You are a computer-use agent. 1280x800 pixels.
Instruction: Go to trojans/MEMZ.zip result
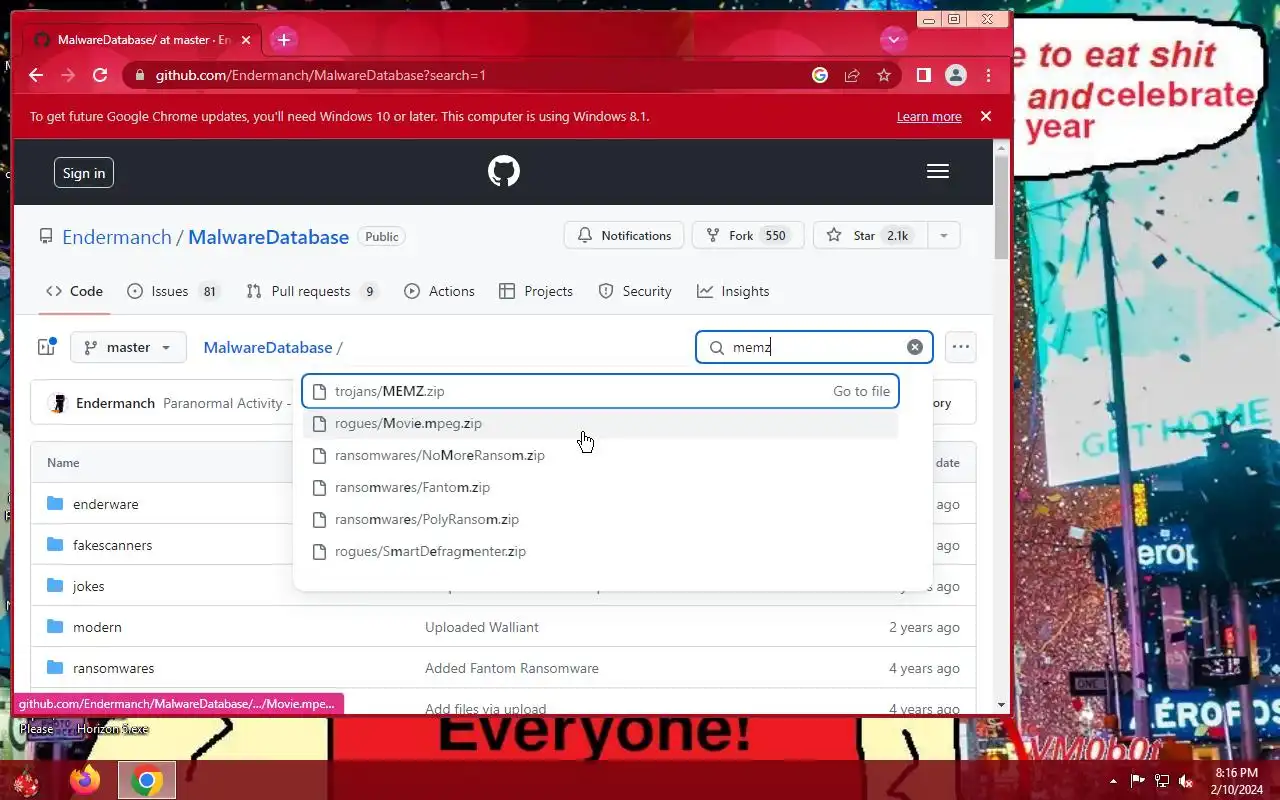pyautogui.click(x=601, y=391)
